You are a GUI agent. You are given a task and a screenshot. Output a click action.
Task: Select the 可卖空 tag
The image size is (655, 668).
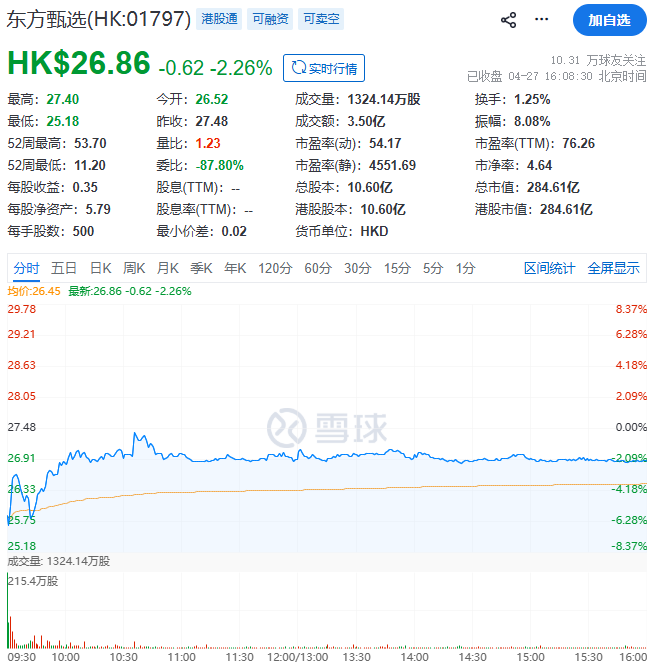pos(319,20)
